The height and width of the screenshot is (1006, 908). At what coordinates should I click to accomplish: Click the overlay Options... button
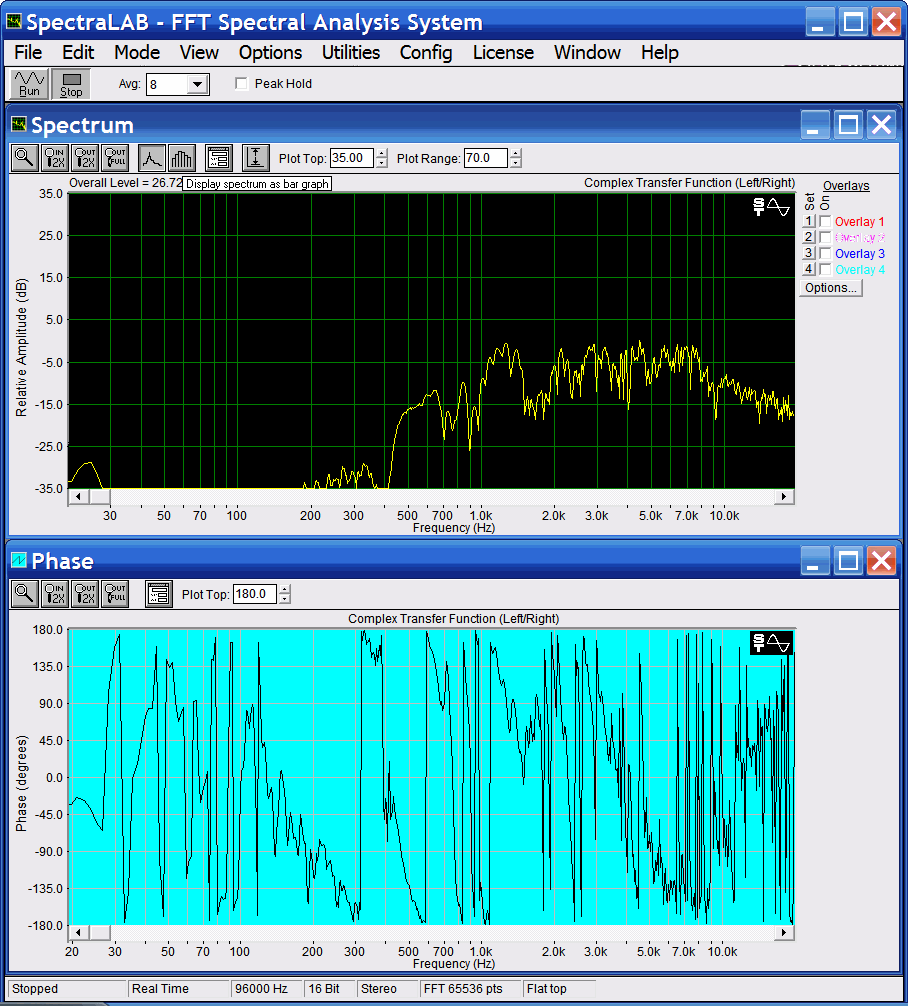(831, 288)
